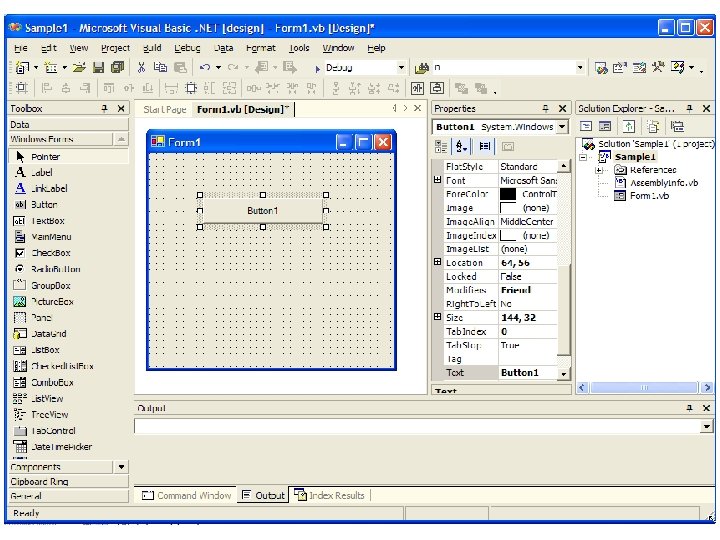Open the Clipboard Ring section of Toolbox
The height and width of the screenshot is (540, 720).
pos(68,482)
